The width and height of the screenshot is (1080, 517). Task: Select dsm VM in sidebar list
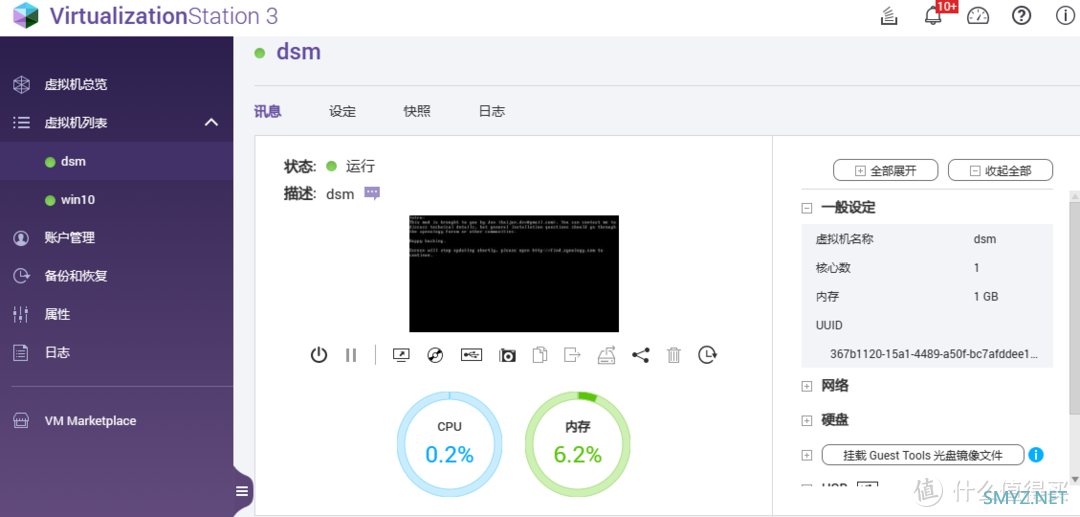(x=116, y=162)
